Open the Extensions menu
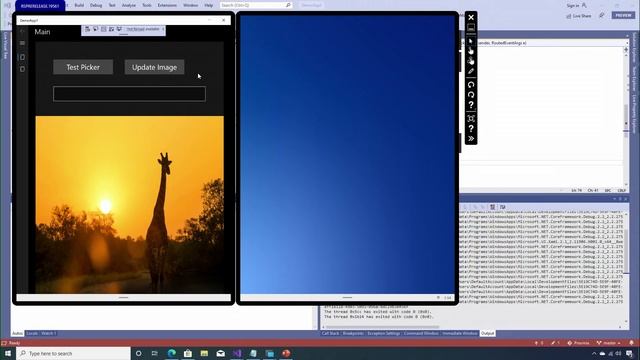 [x=167, y=5]
